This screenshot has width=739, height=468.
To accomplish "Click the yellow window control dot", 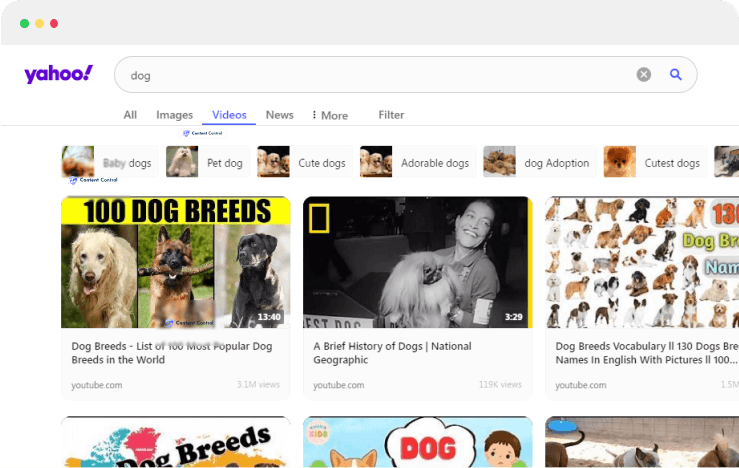I will pyautogui.click(x=40, y=24).
